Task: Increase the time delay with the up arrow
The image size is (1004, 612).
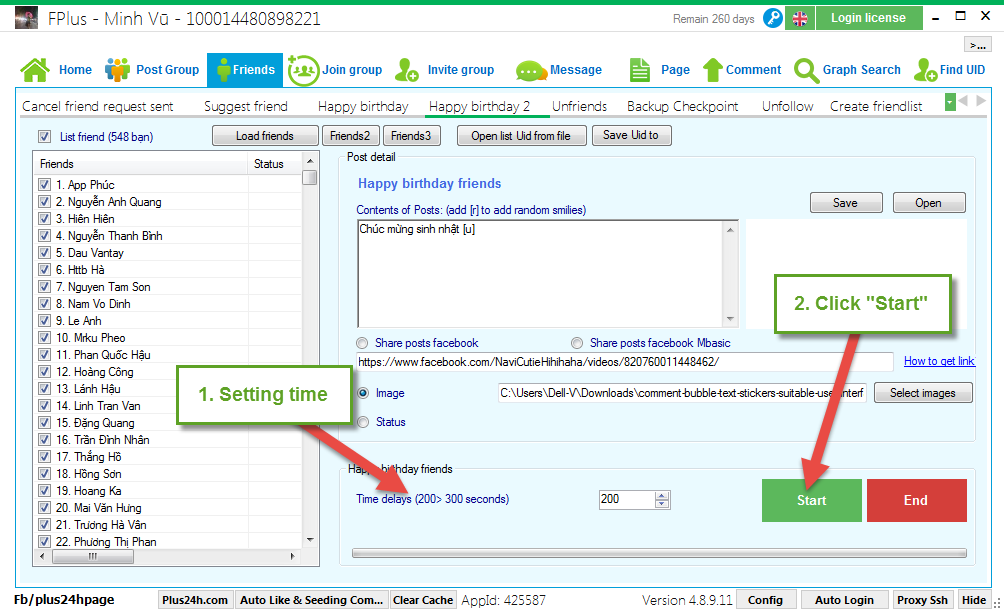Action: (x=662, y=495)
